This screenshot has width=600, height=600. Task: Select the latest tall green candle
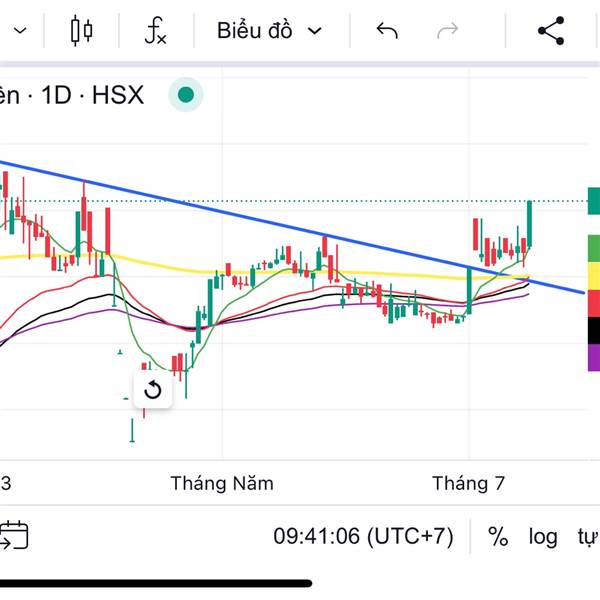point(530,223)
